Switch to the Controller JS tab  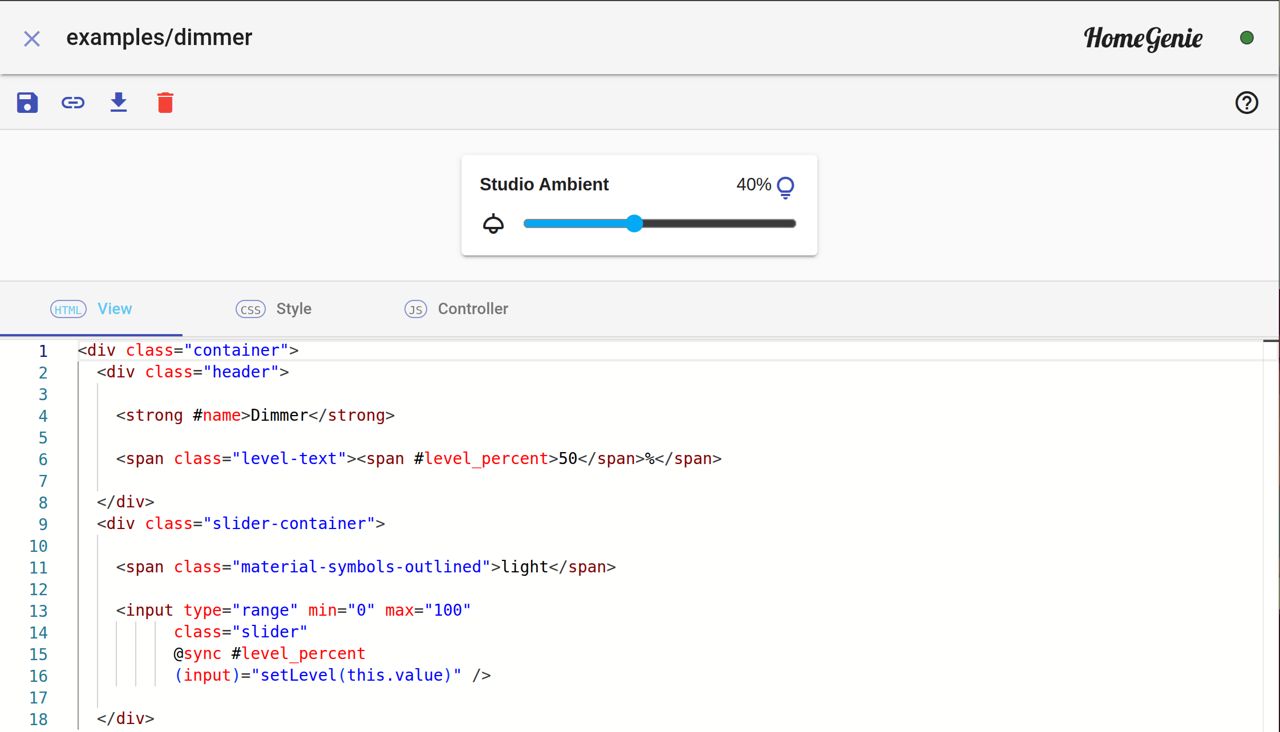(x=456, y=309)
